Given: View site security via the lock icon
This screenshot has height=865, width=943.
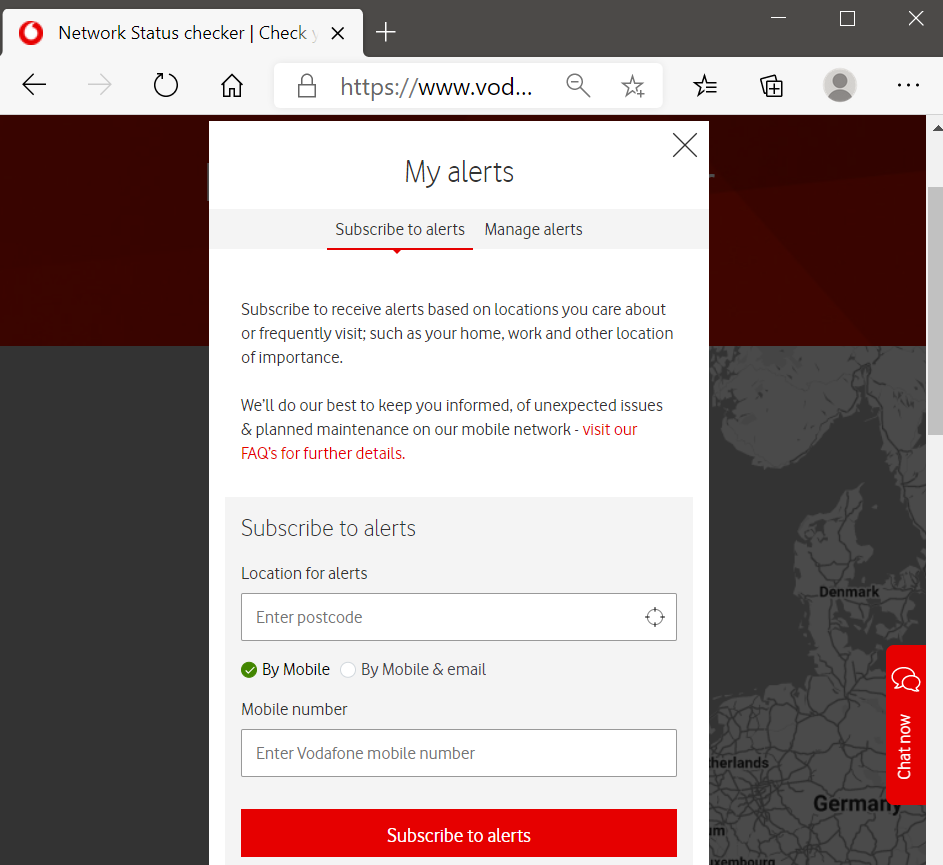Looking at the screenshot, I should tap(306, 86).
